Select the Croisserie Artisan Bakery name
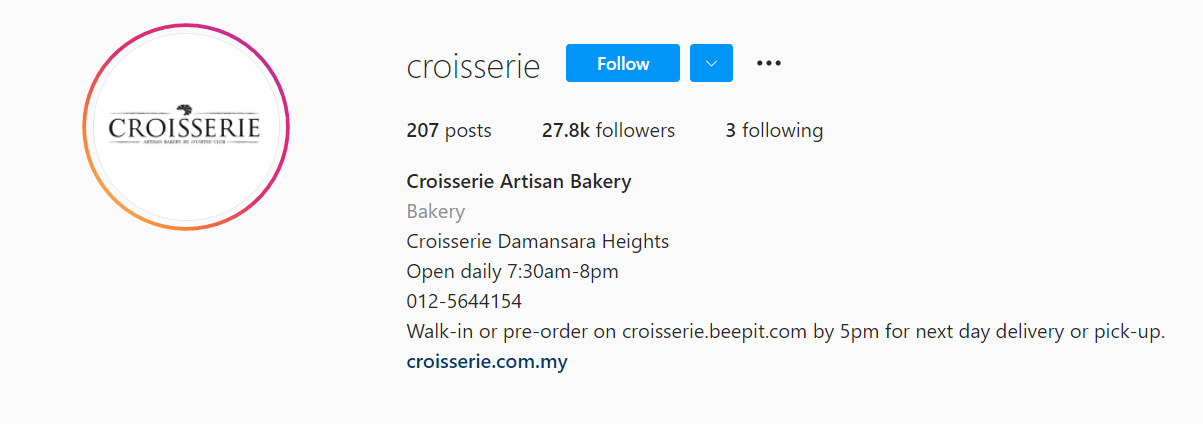Screen dimensions: 1203x424 click(519, 182)
